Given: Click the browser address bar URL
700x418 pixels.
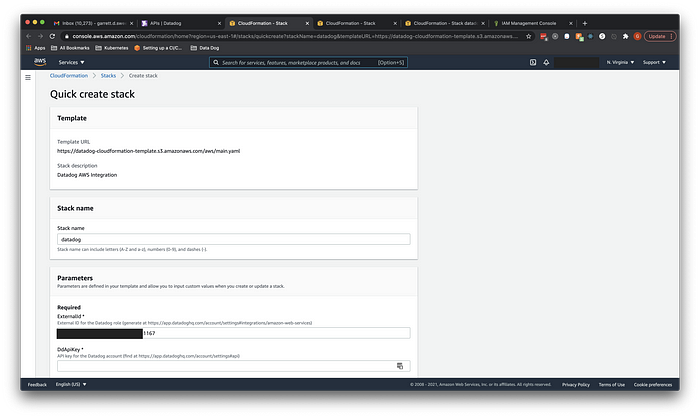Looking at the screenshot, I should click(x=295, y=36).
